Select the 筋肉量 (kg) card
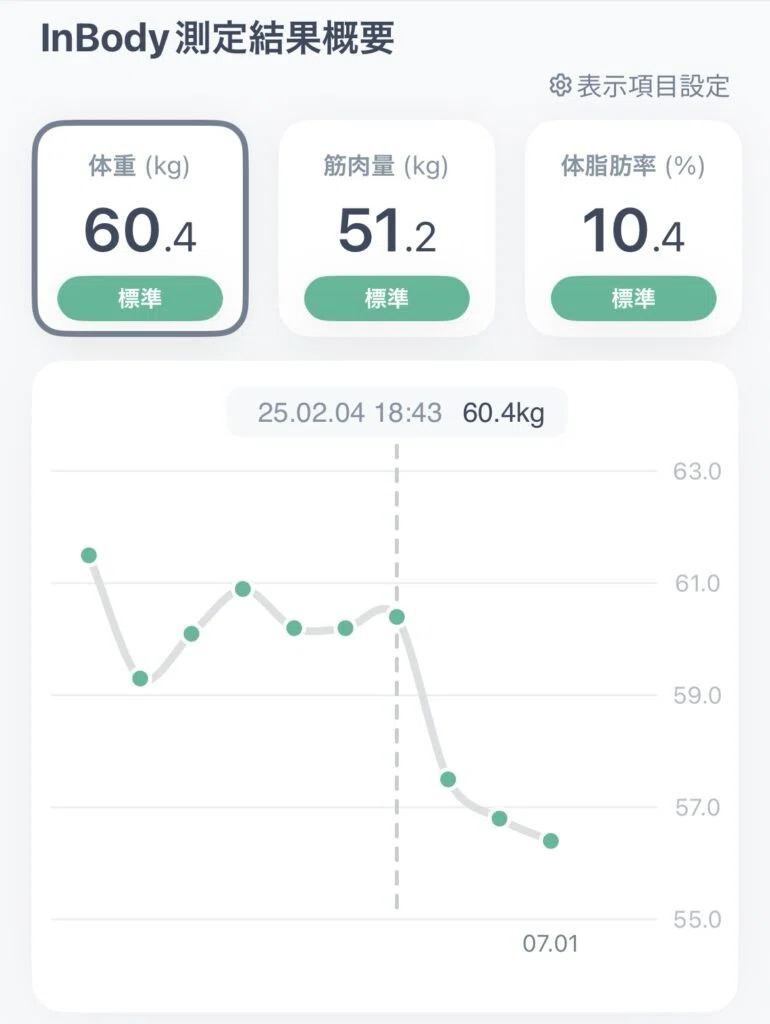770x1024 pixels. tap(387, 228)
